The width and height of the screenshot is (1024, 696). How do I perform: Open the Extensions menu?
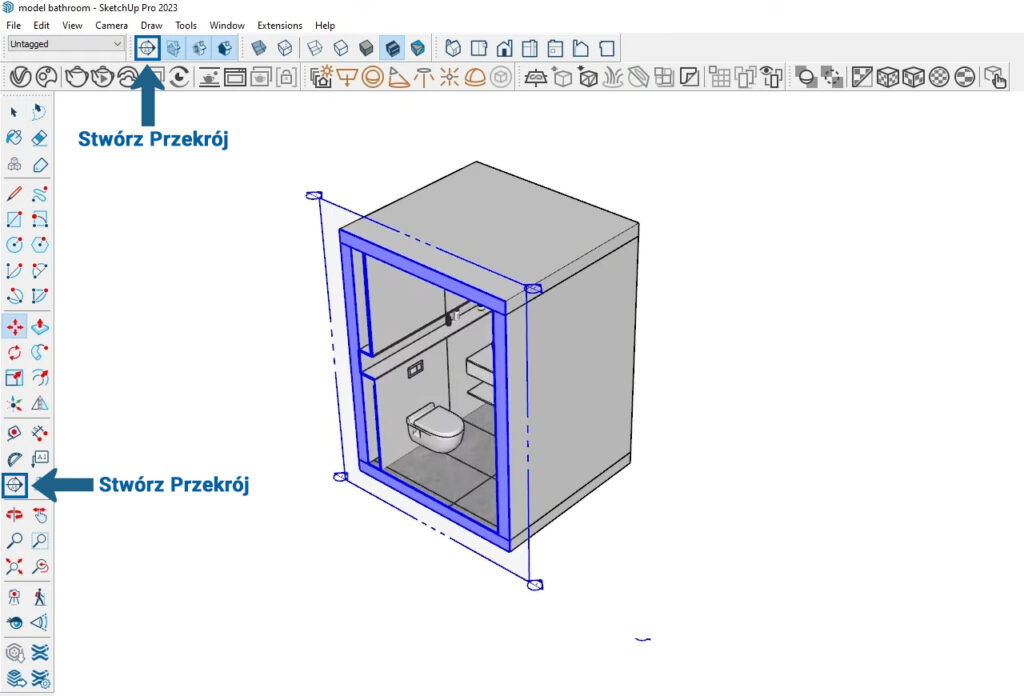point(279,25)
